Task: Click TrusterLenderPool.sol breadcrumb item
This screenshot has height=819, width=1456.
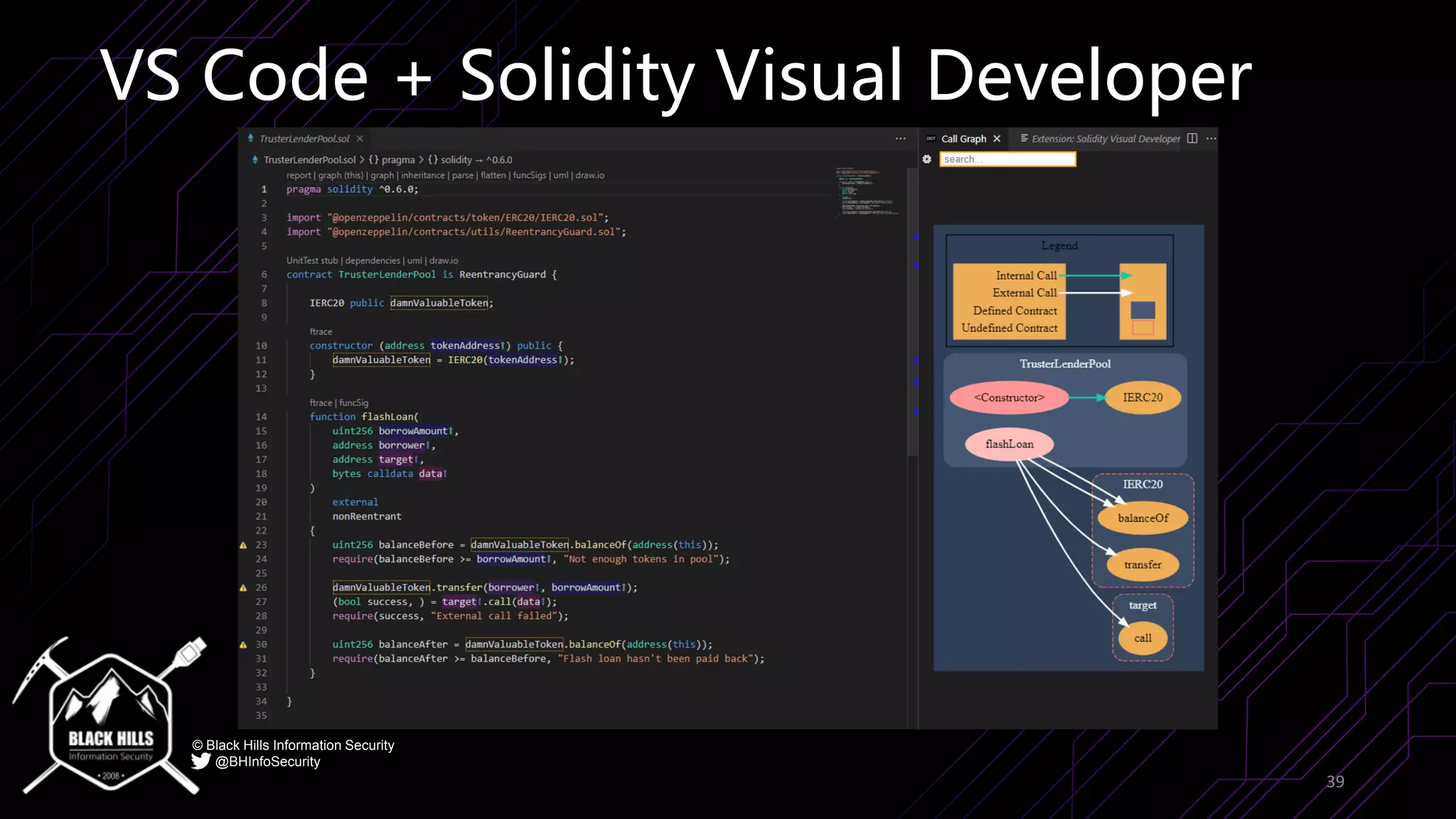Action: 309,160
